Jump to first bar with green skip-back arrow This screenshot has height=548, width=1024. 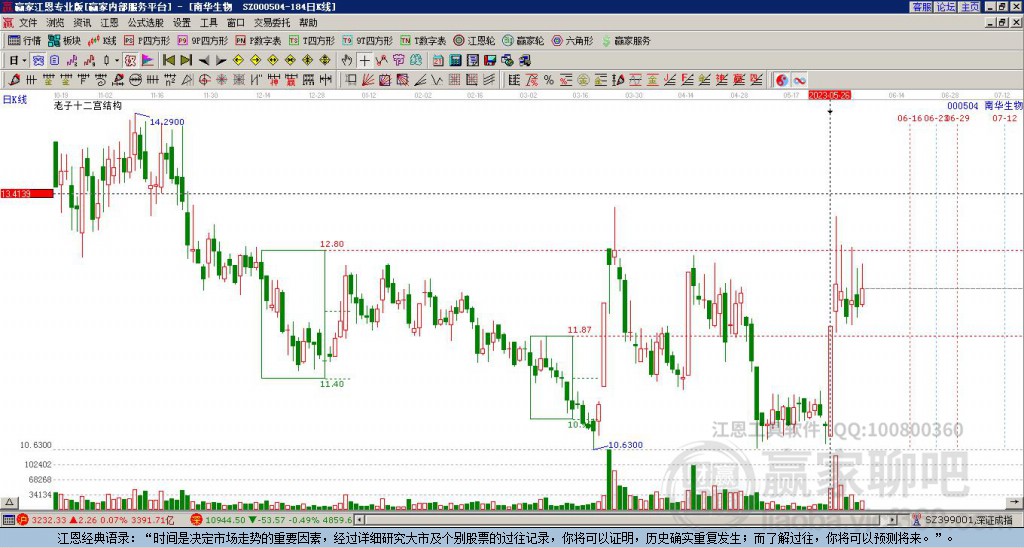pyautogui.click(x=168, y=60)
